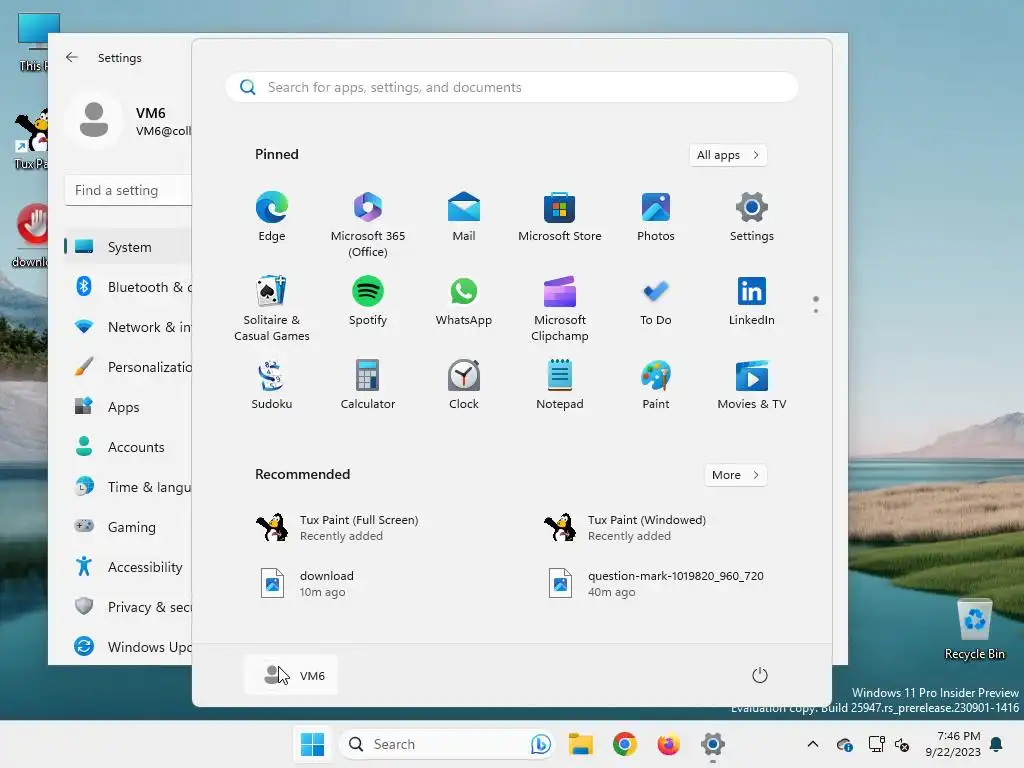Click the VM6 user account button
The height and width of the screenshot is (768, 1024).
coord(291,675)
